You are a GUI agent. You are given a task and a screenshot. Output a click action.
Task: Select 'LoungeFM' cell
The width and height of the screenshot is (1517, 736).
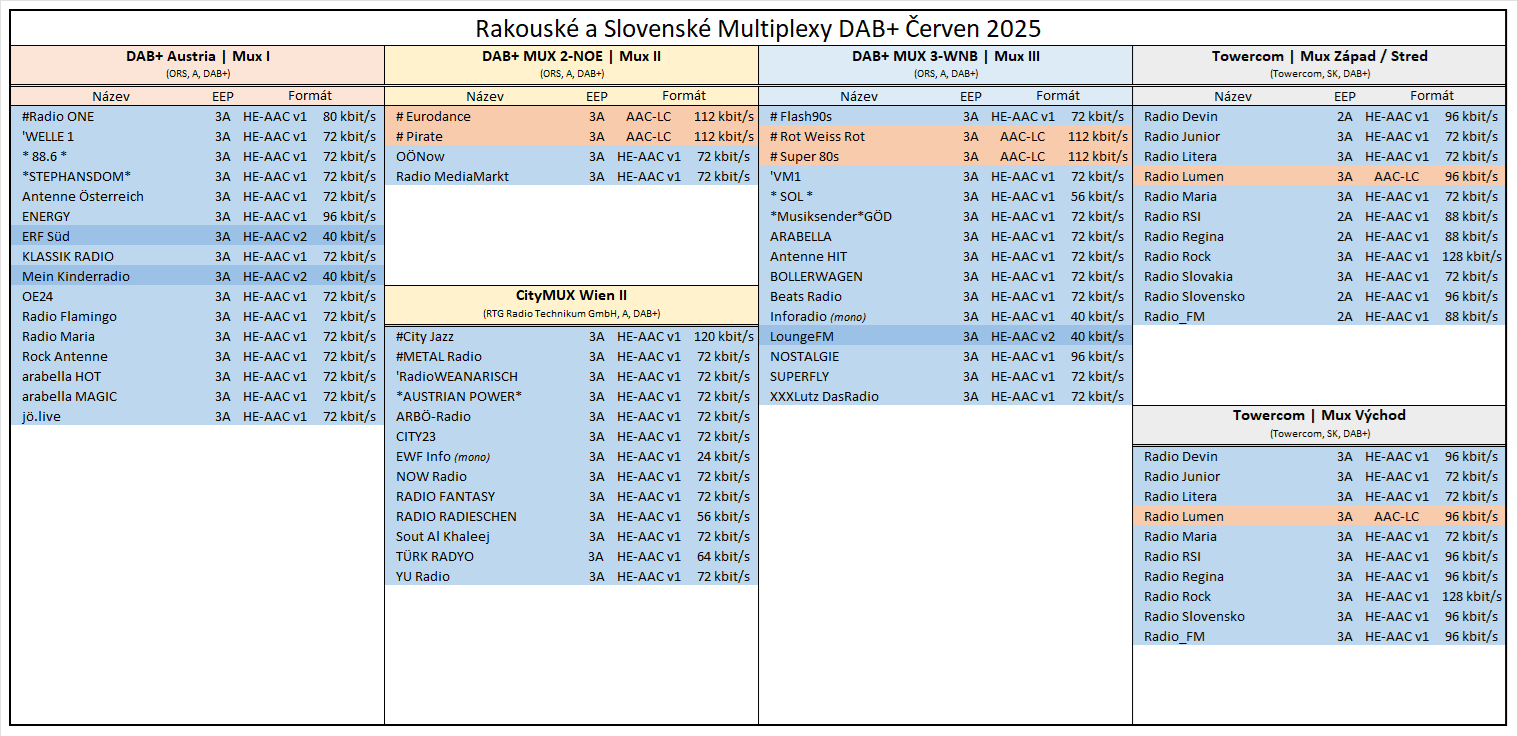click(x=801, y=336)
